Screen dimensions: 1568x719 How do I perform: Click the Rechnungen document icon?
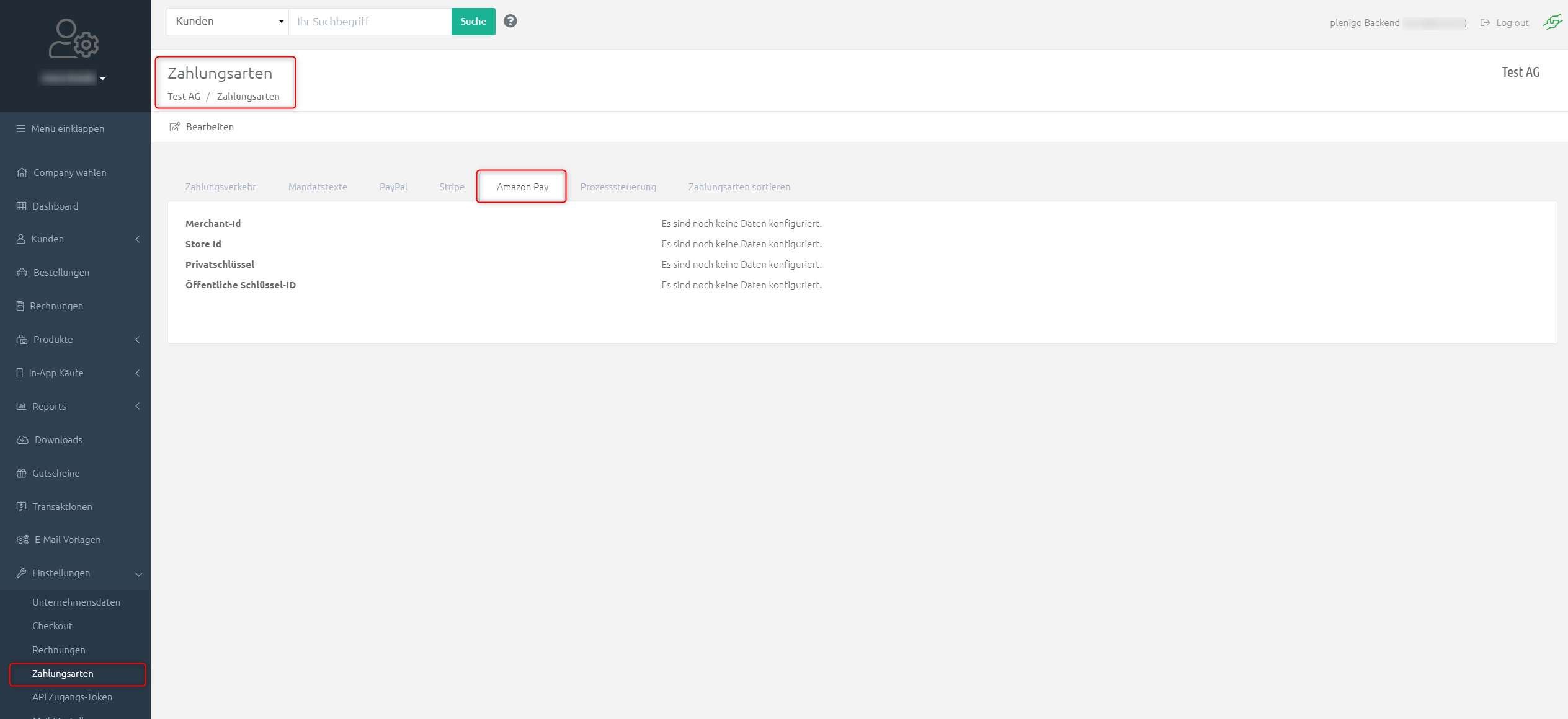(20, 306)
